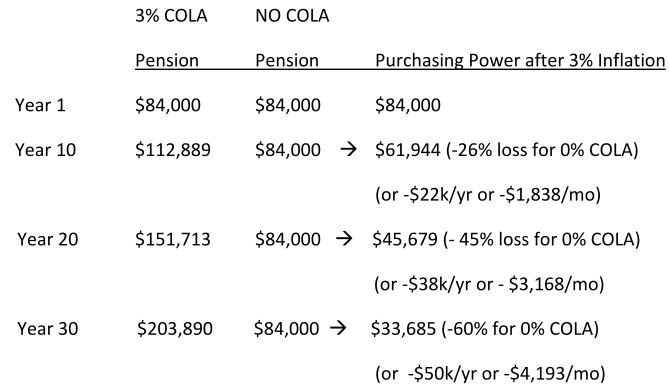This screenshot has width=669, height=390.
Task: Click the $33,685 purchasing power figure
Action: (403, 329)
